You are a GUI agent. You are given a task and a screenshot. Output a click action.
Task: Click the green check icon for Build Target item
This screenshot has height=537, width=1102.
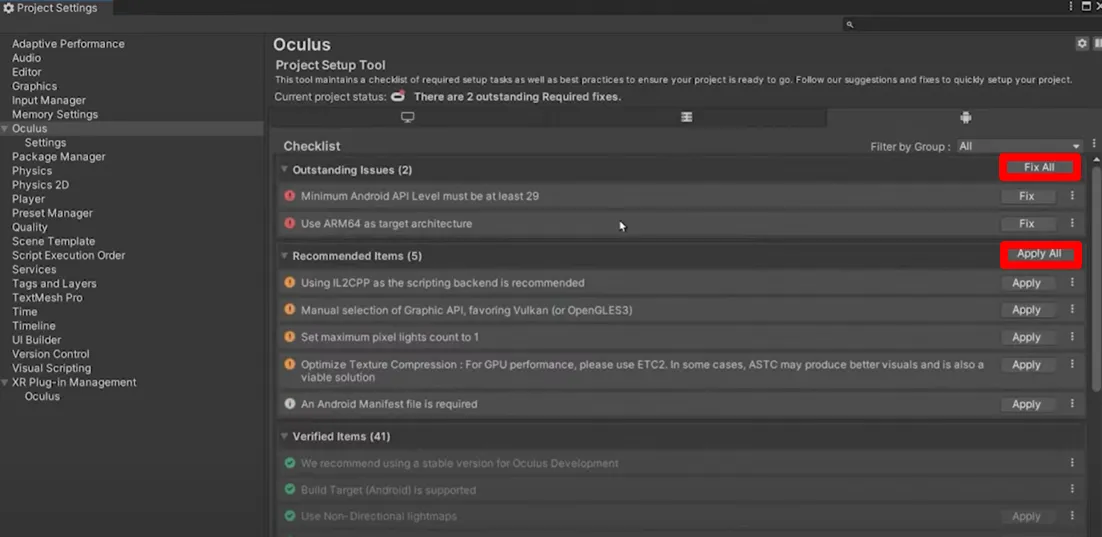[290, 490]
